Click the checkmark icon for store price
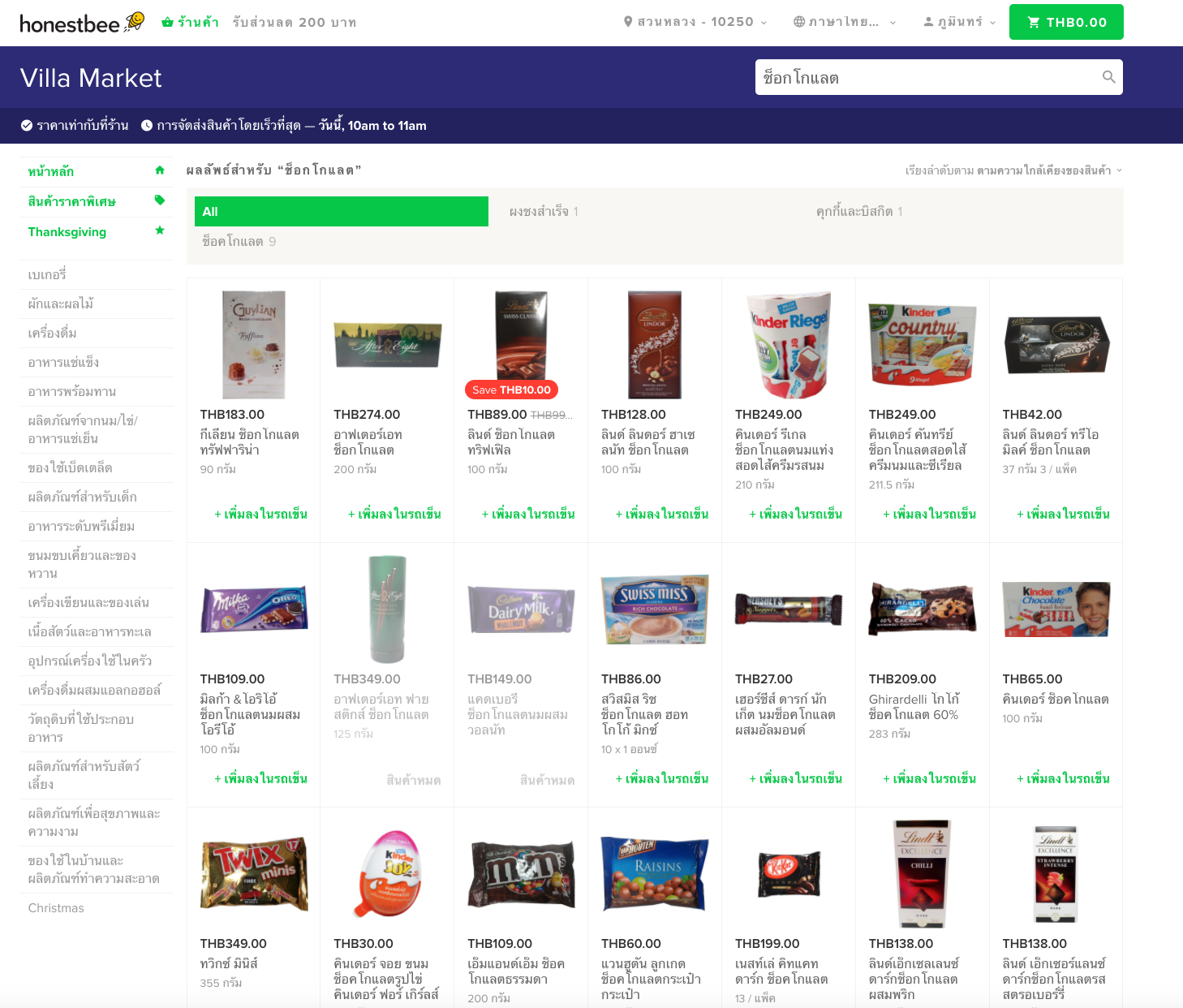 pyautogui.click(x=27, y=126)
